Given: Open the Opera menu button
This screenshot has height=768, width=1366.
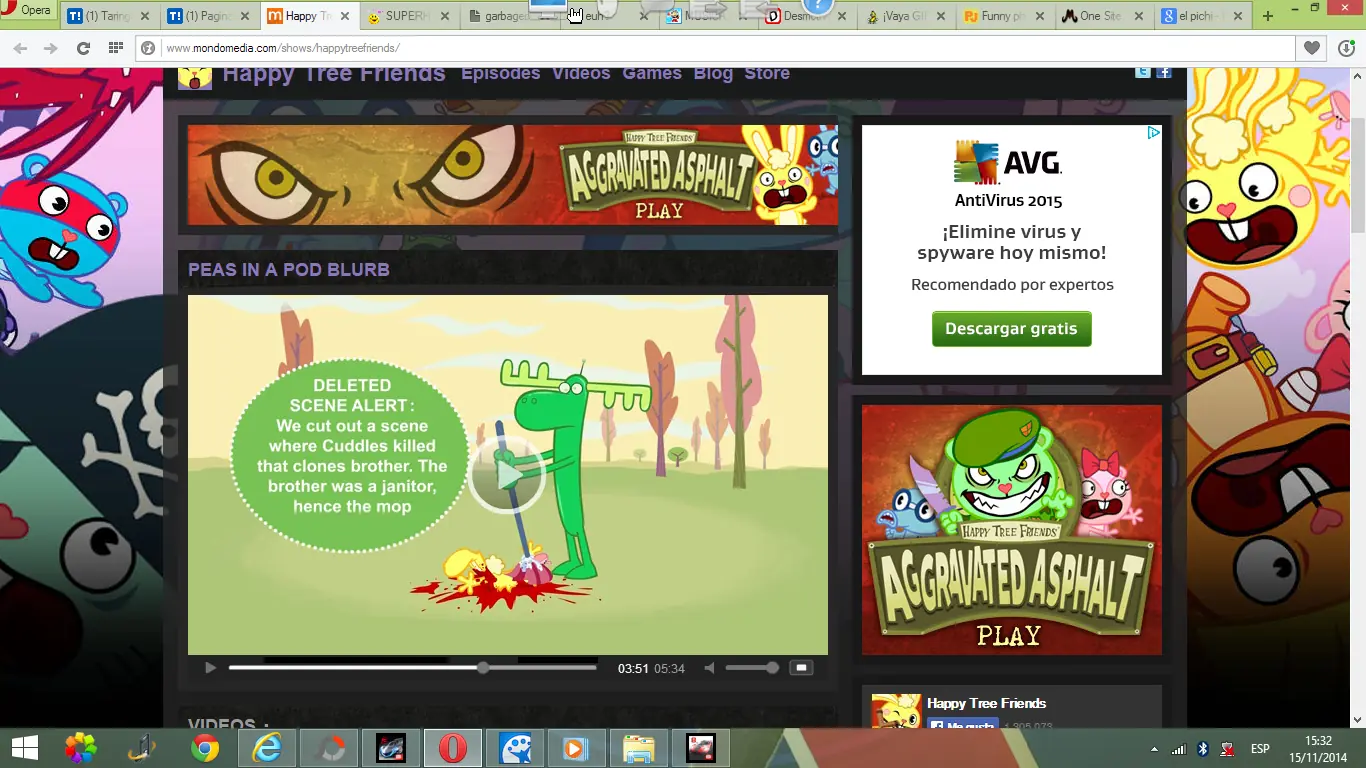Looking at the screenshot, I should [29, 11].
